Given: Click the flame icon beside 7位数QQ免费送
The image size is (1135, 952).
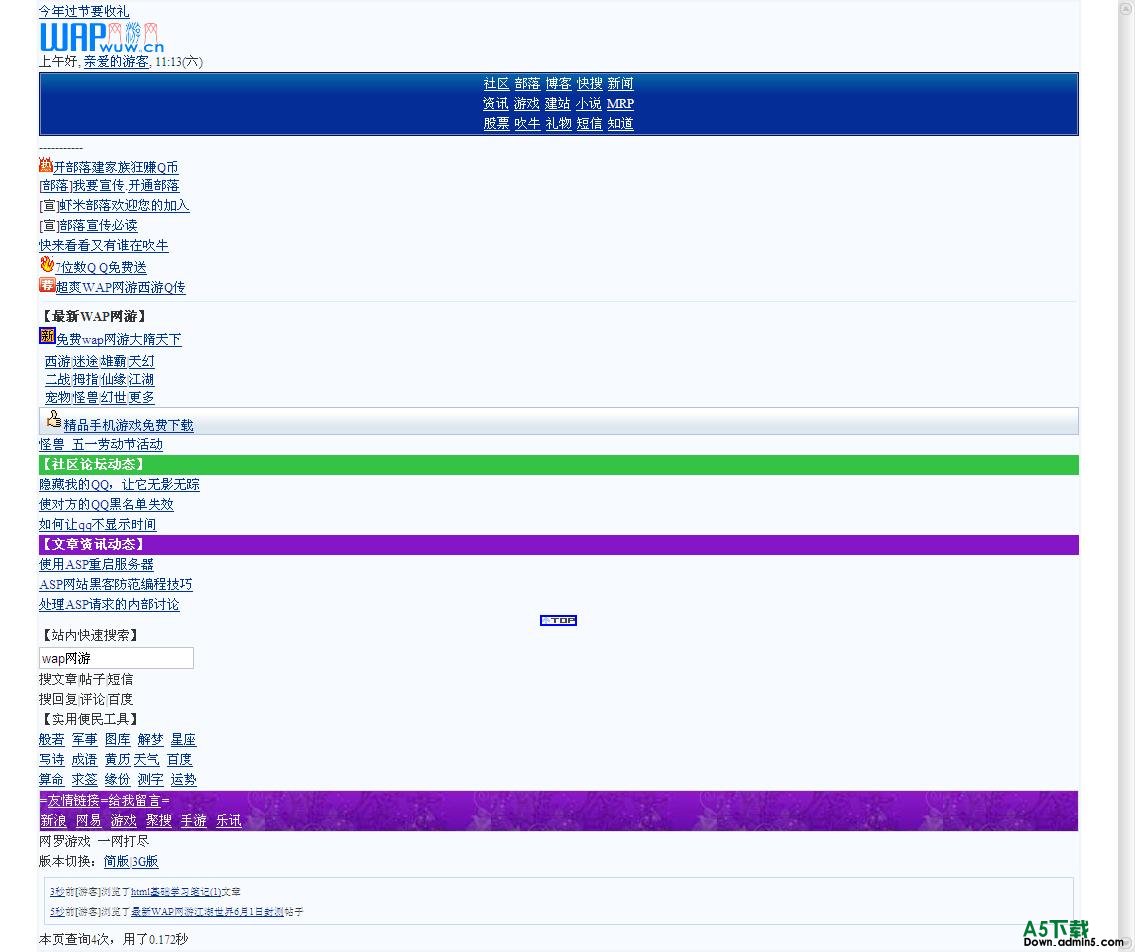Looking at the screenshot, I should [47, 264].
